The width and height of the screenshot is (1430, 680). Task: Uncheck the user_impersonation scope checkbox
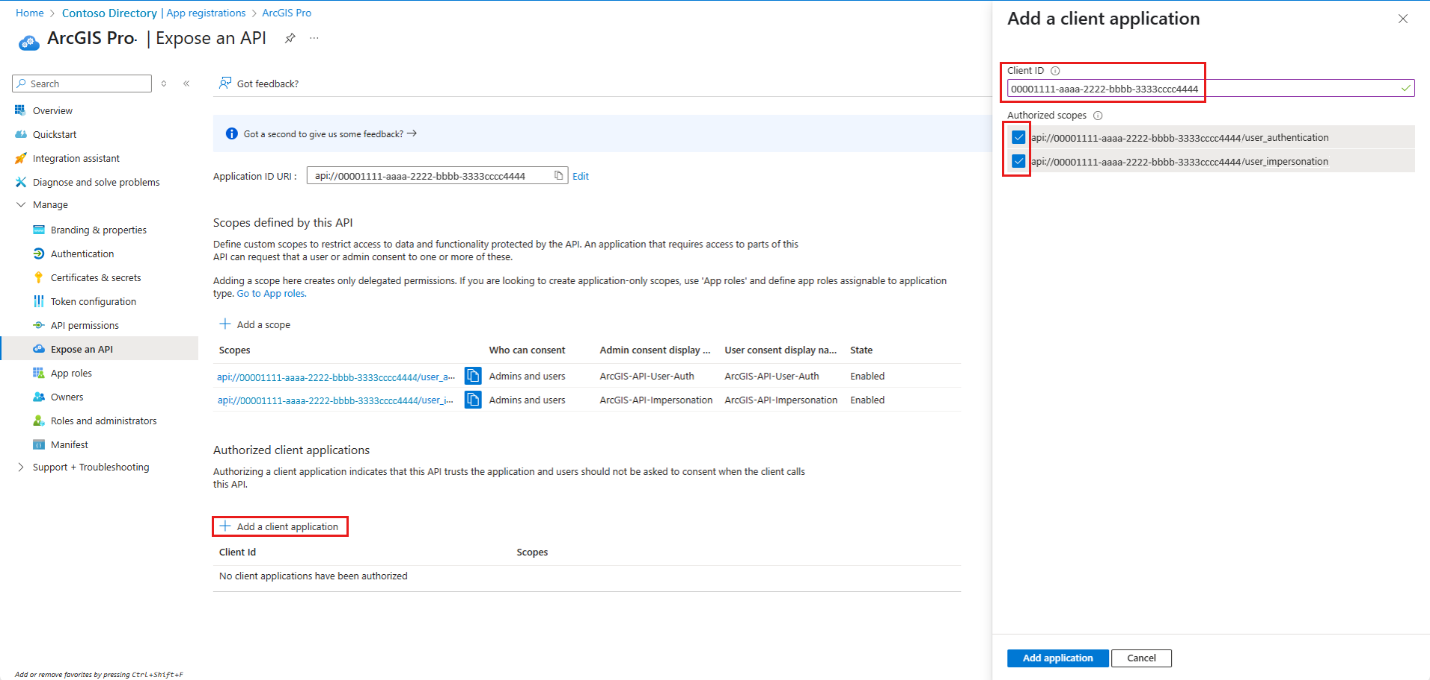1018,161
